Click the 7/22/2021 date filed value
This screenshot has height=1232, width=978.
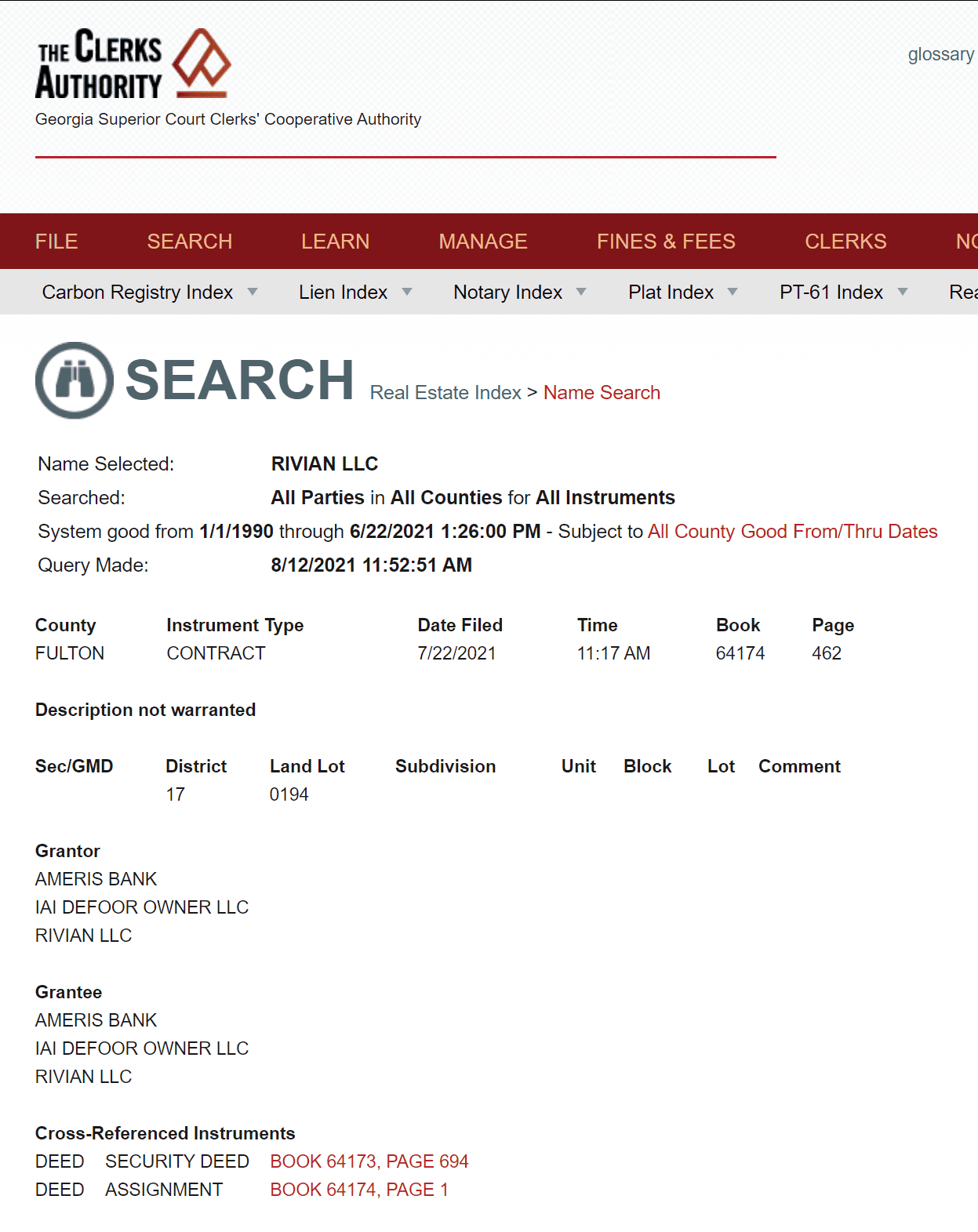pyautogui.click(x=456, y=653)
